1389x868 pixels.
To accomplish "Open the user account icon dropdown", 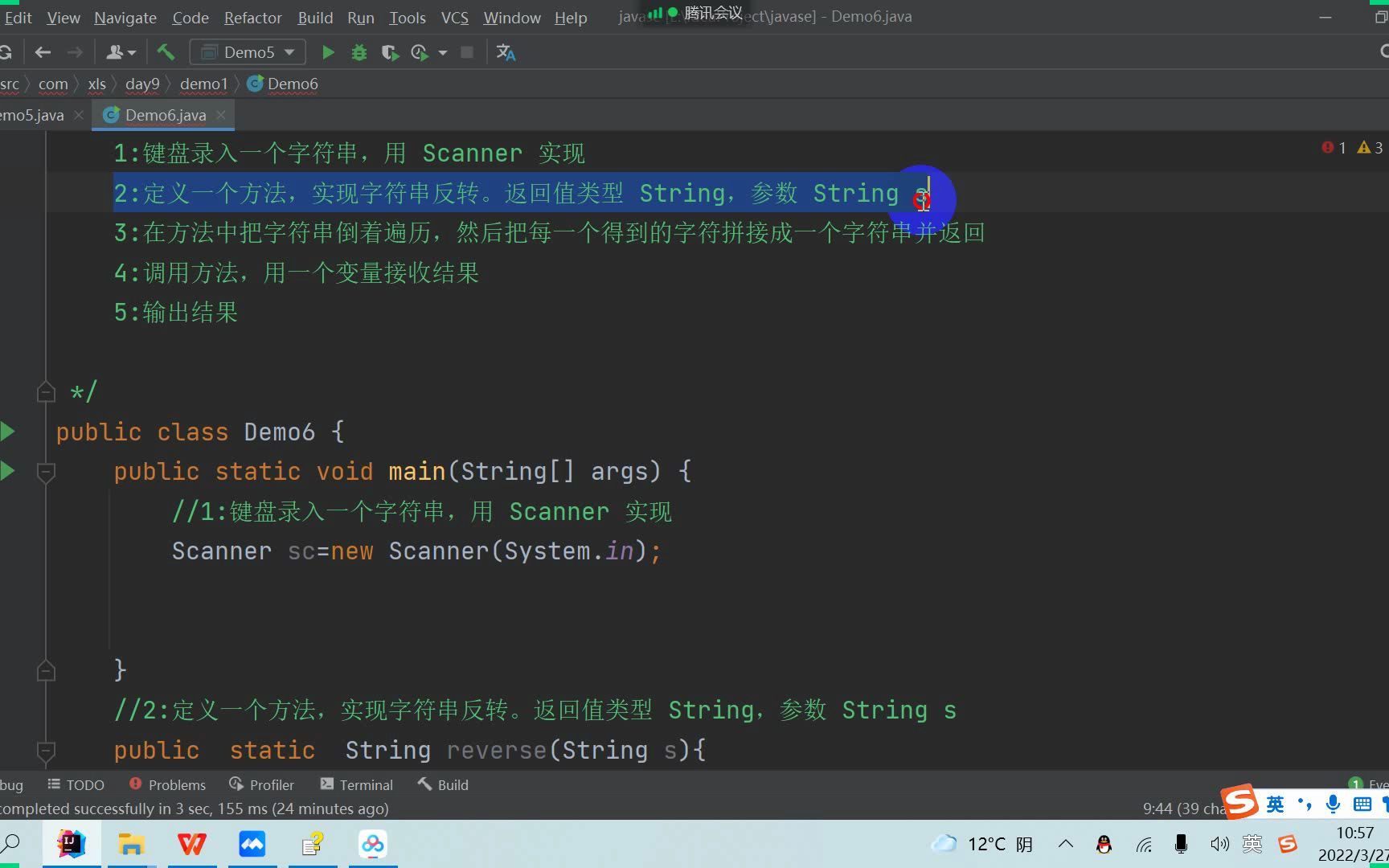I will click(x=121, y=52).
